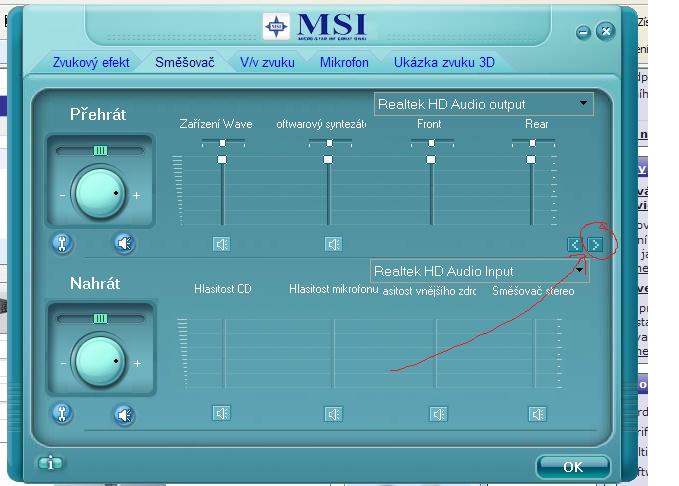The image size is (679, 486).
Task: Increase Přehrát volume with plus sign
Action: point(136,195)
